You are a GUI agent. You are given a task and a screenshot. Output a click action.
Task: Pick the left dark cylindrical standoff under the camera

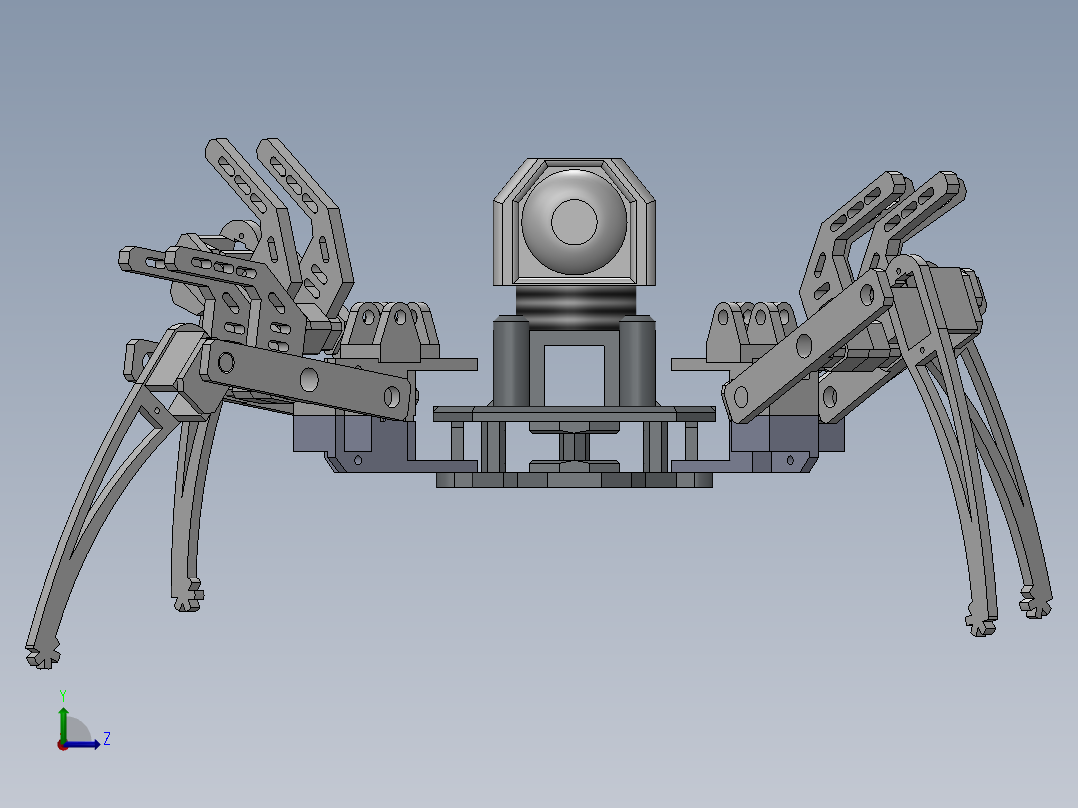(511, 361)
